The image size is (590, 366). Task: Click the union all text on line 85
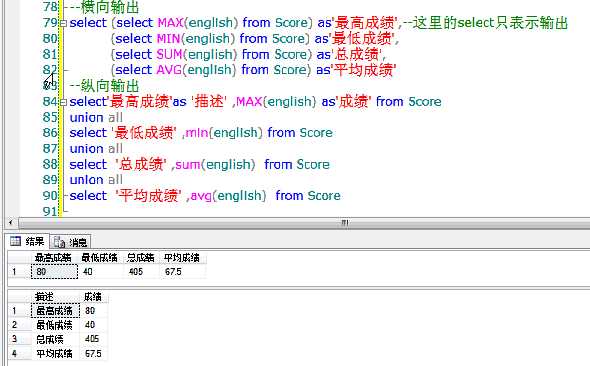point(96,117)
